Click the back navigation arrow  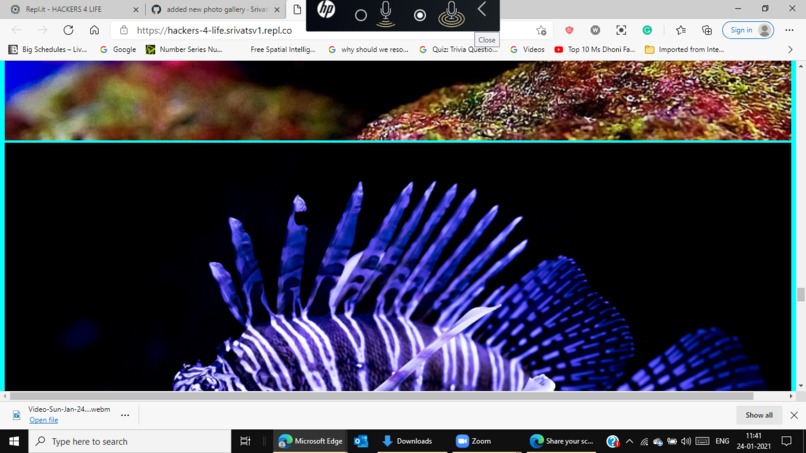16,30
